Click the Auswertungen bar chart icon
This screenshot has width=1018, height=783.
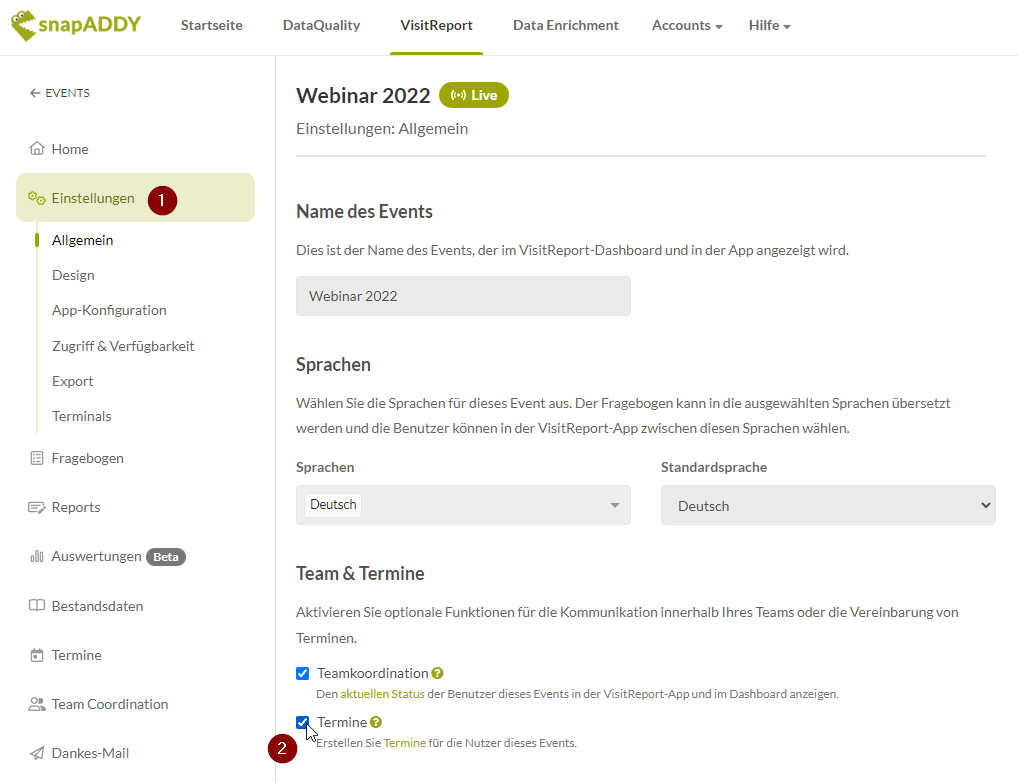point(37,556)
